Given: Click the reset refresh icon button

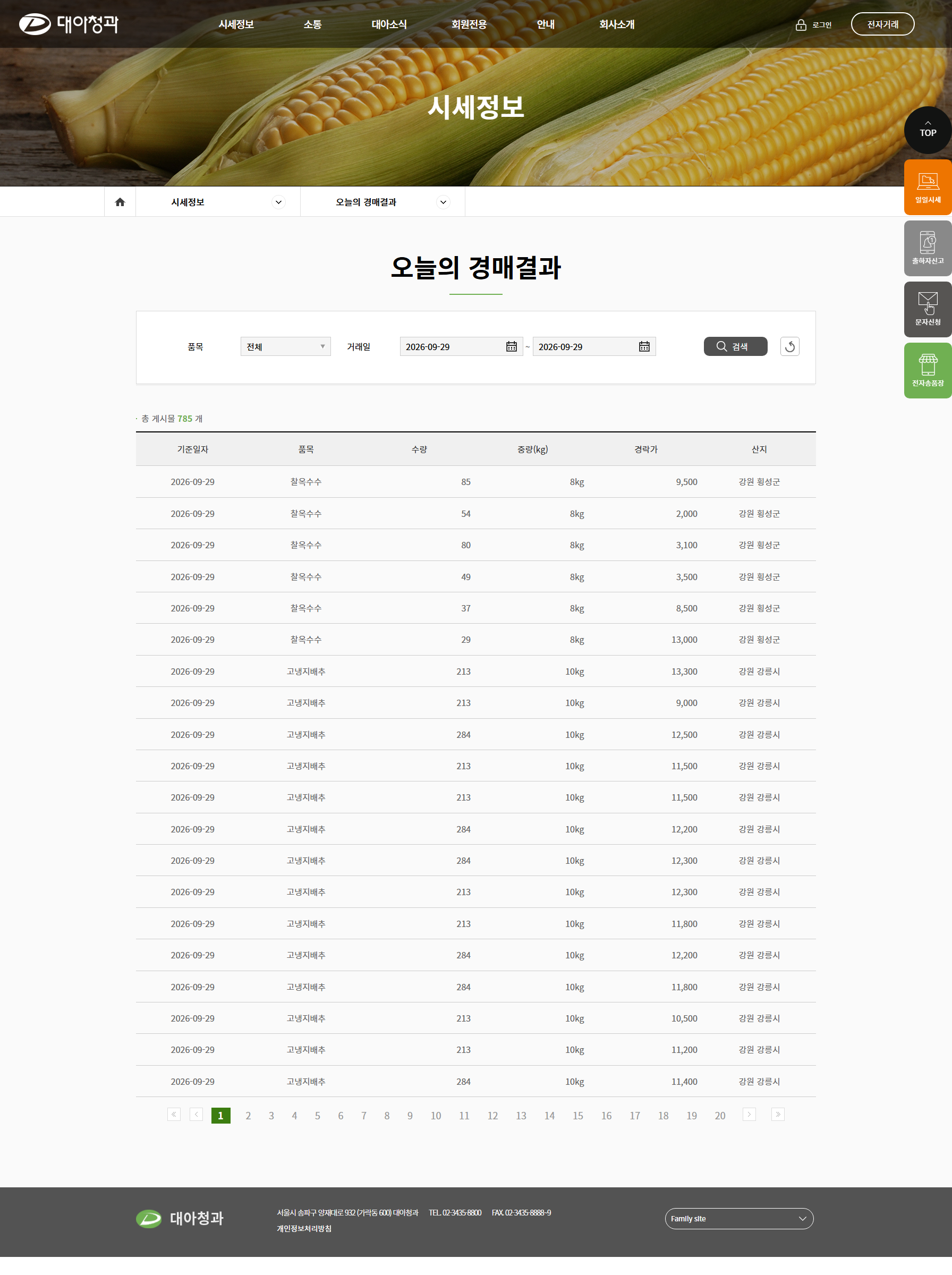Looking at the screenshot, I should click(x=789, y=346).
